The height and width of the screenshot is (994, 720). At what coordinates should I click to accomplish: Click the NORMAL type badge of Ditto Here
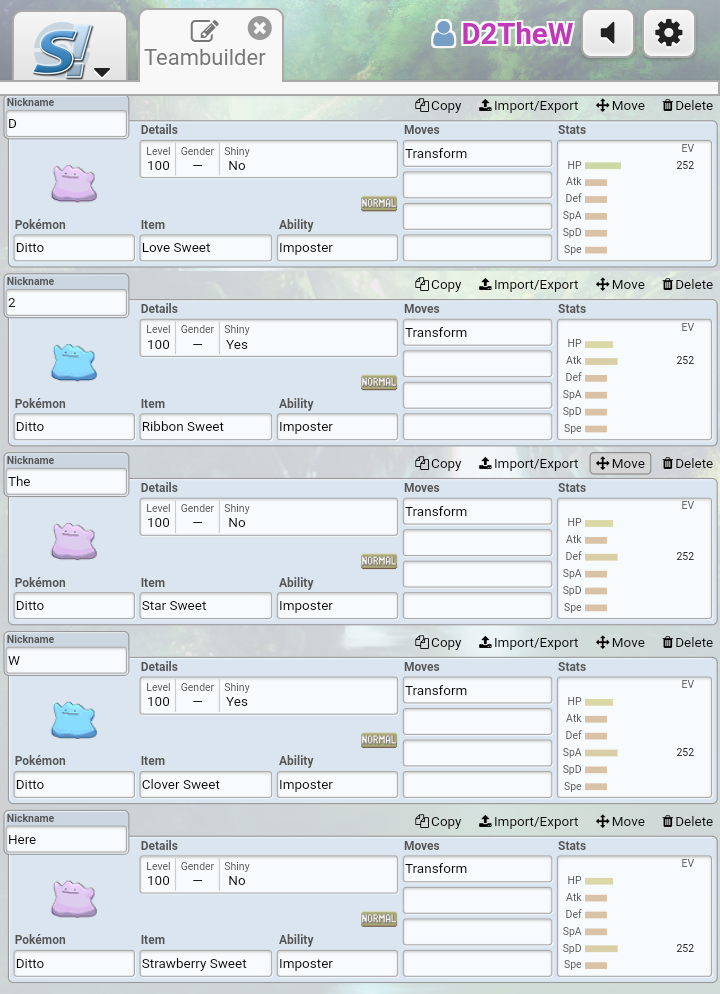click(x=378, y=919)
